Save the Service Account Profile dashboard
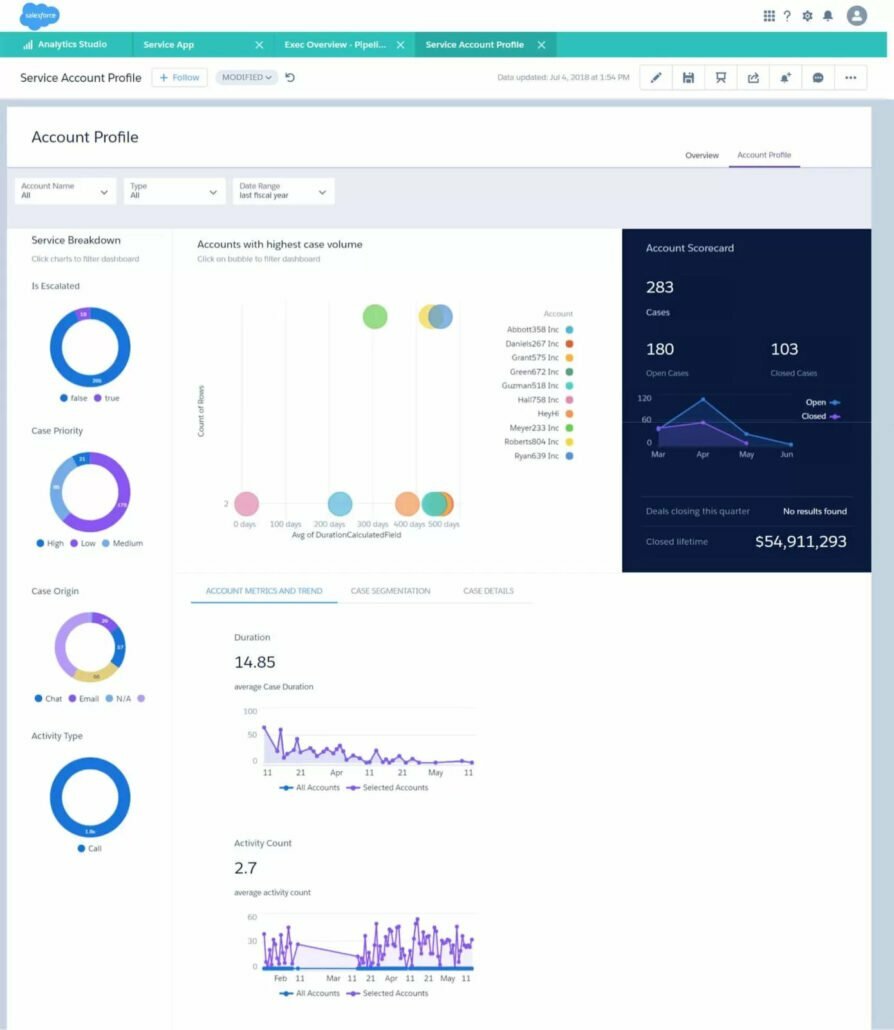Viewport: 894px width, 1030px height. pyautogui.click(x=688, y=77)
